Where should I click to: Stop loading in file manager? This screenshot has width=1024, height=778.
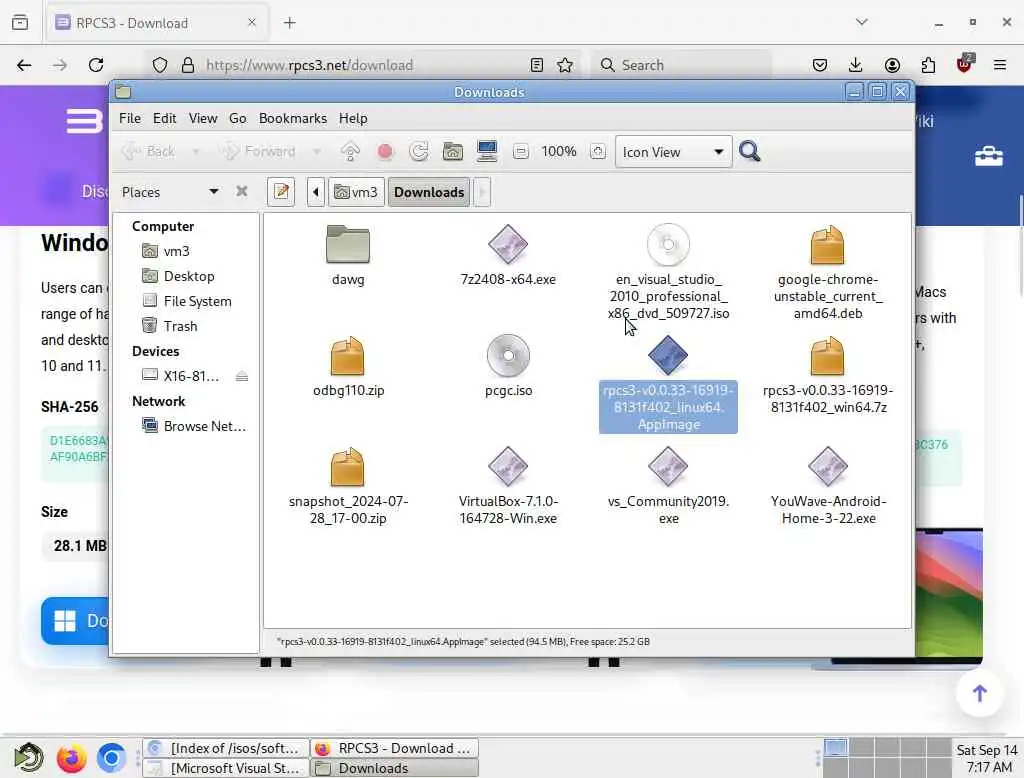coord(385,152)
